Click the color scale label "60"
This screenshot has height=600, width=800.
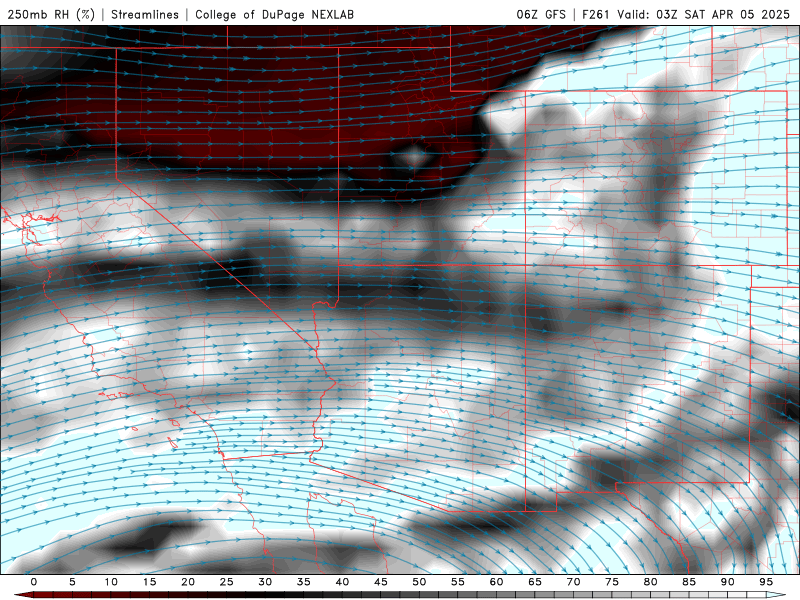point(496,582)
